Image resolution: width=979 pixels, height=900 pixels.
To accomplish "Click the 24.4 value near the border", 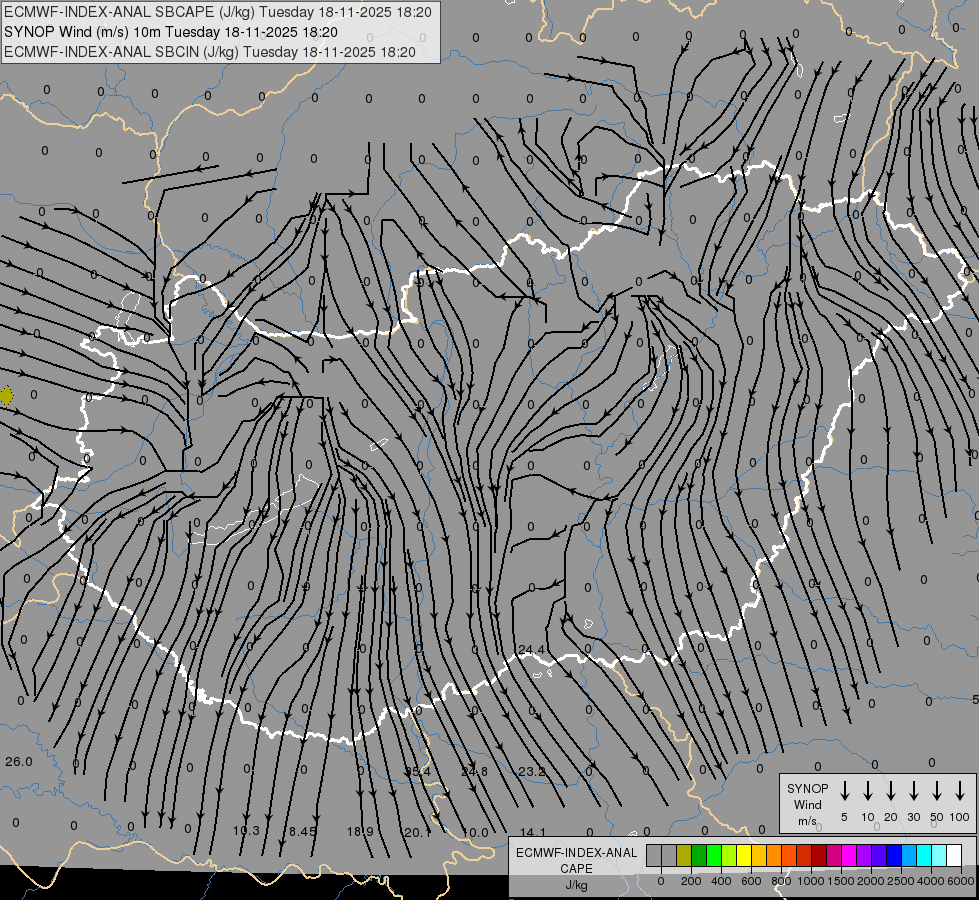I will click(x=531, y=650).
